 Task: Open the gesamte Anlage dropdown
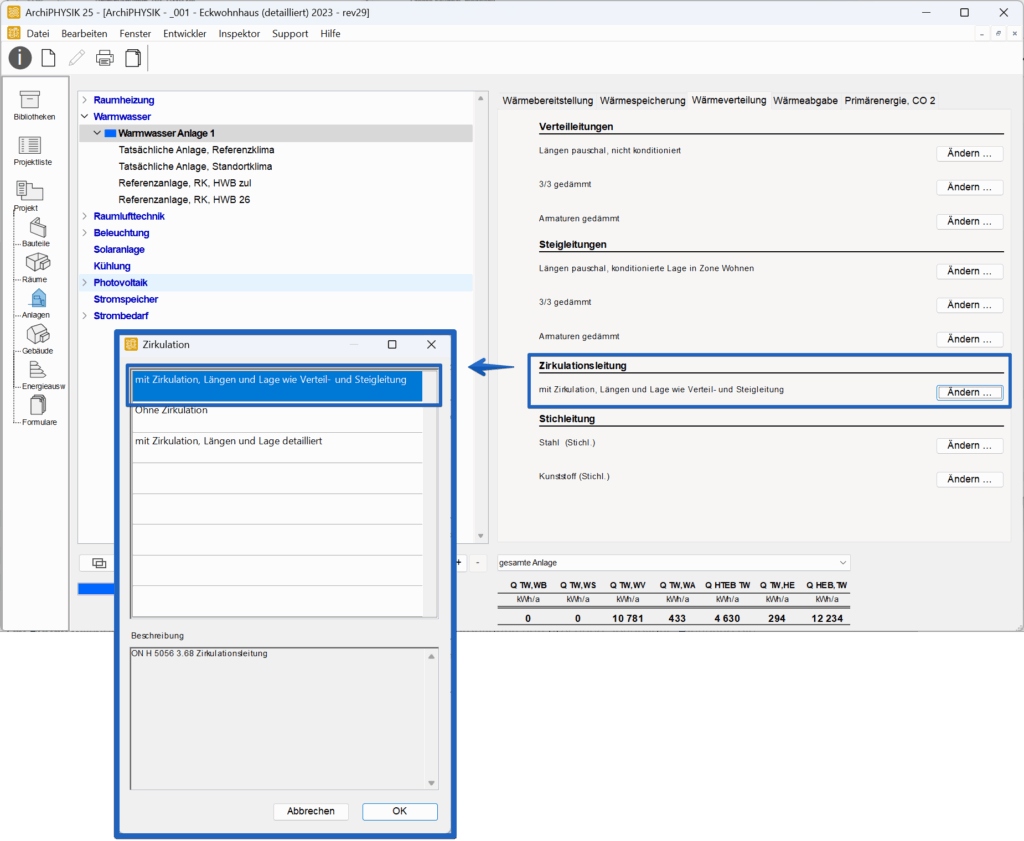point(673,563)
